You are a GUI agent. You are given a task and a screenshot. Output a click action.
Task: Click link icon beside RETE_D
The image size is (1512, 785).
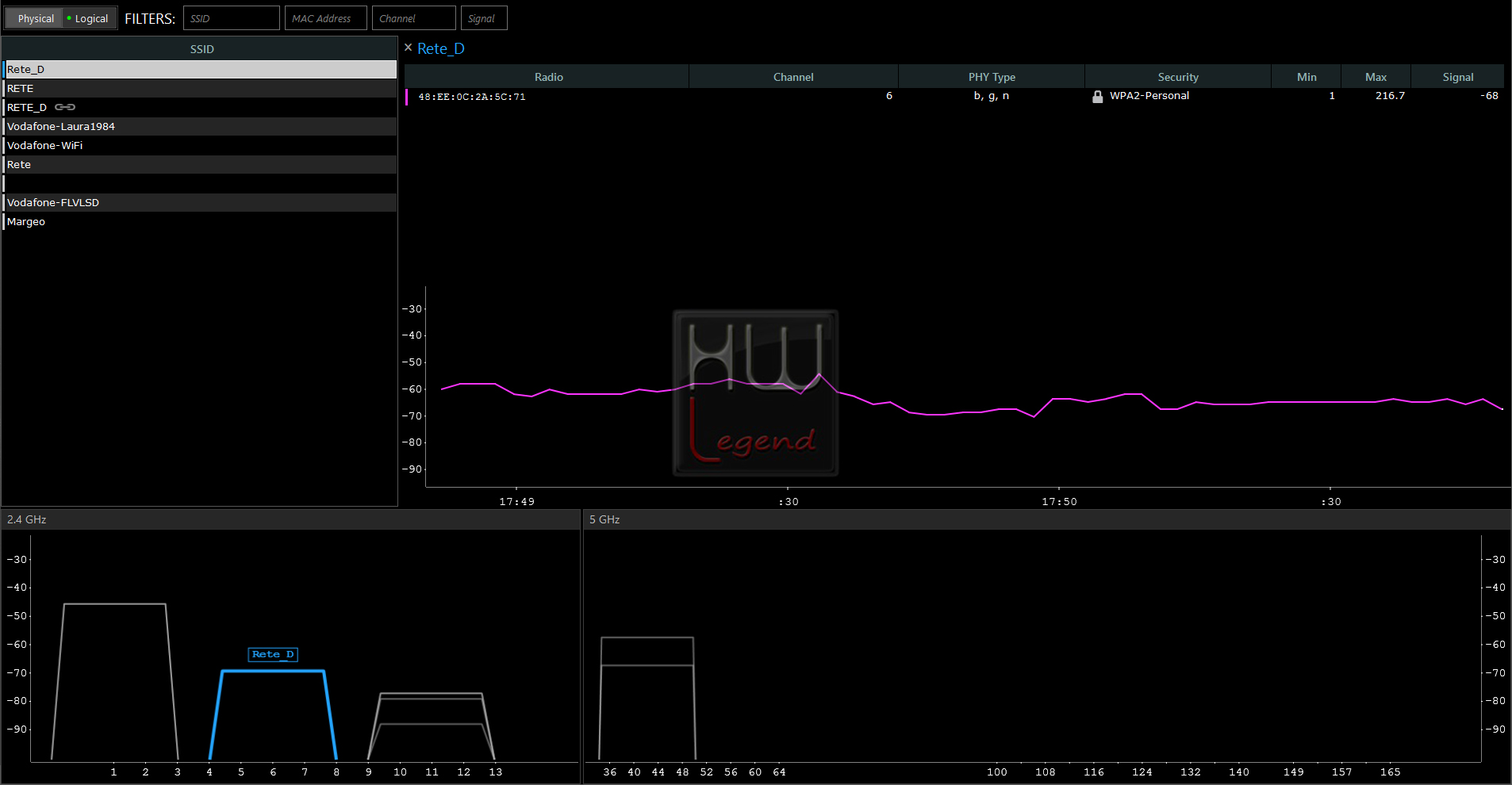coord(65,107)
